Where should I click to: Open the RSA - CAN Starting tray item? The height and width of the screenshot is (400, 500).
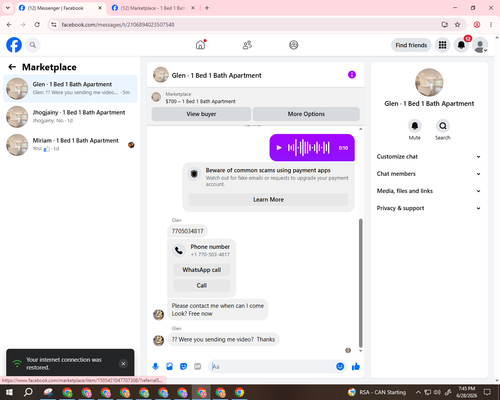pos(377,392)
